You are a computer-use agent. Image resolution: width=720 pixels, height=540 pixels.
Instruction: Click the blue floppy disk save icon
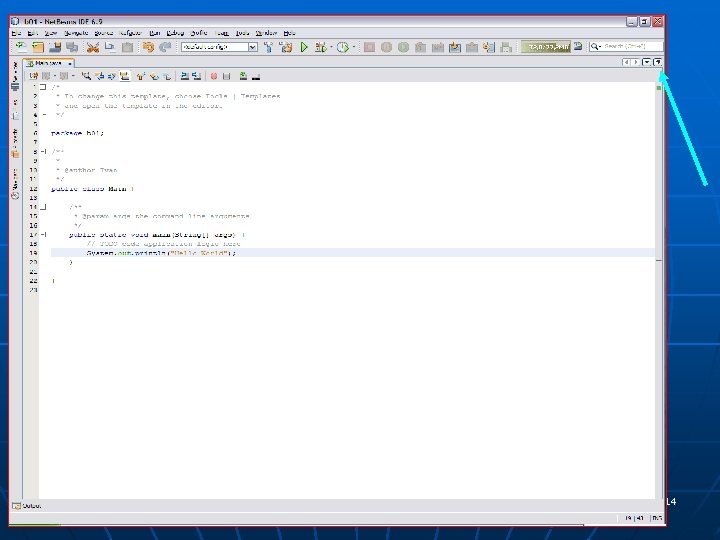55,47
